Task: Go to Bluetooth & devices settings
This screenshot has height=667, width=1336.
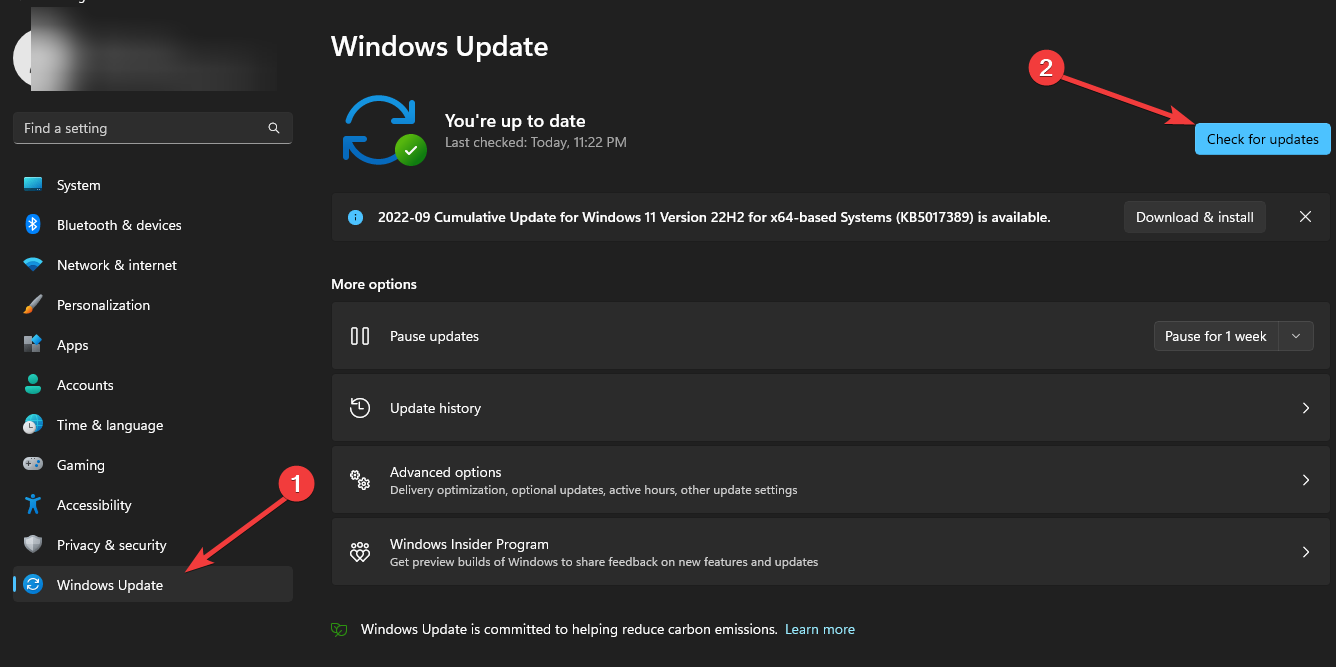Action: tap(153, 225)
